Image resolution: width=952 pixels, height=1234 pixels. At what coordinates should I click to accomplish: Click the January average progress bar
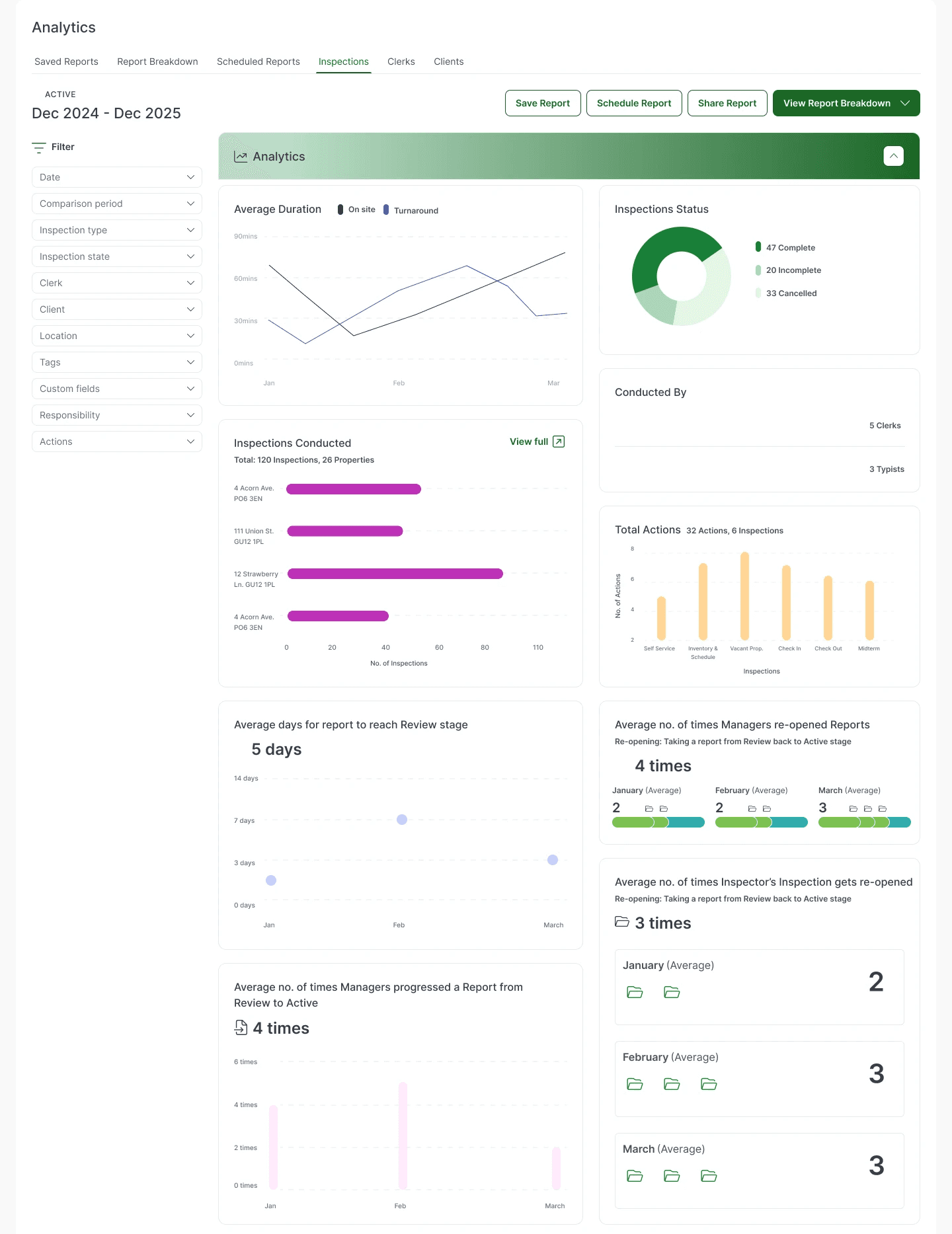coord(658,822)
